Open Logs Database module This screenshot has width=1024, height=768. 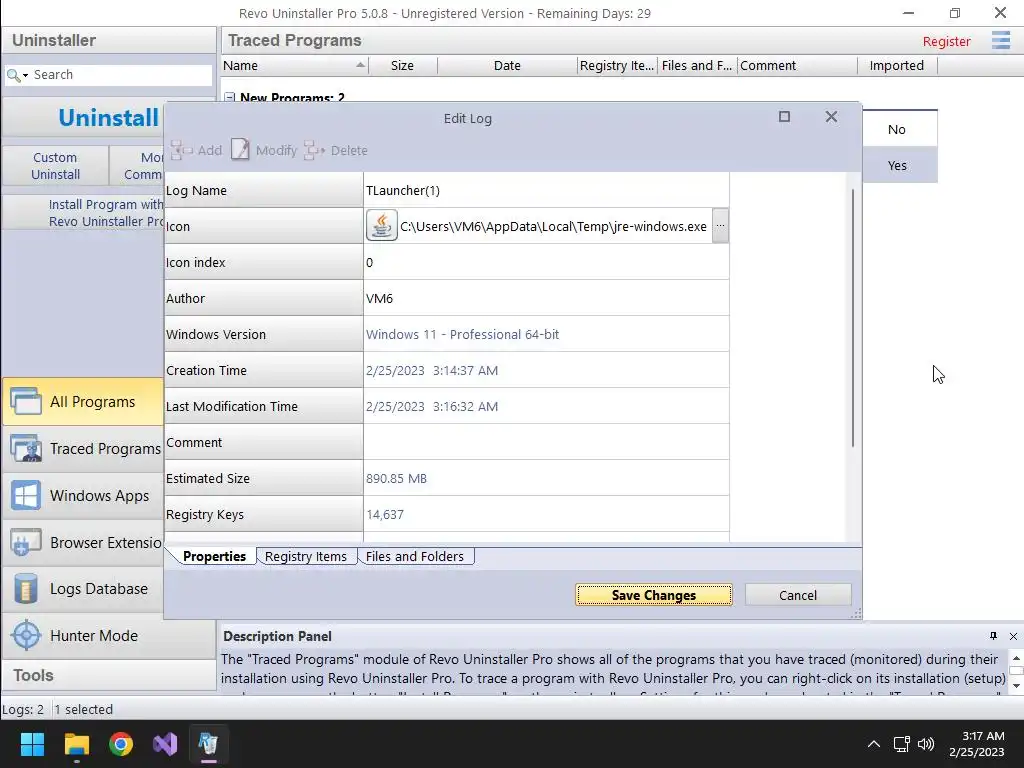pos(83,589)
